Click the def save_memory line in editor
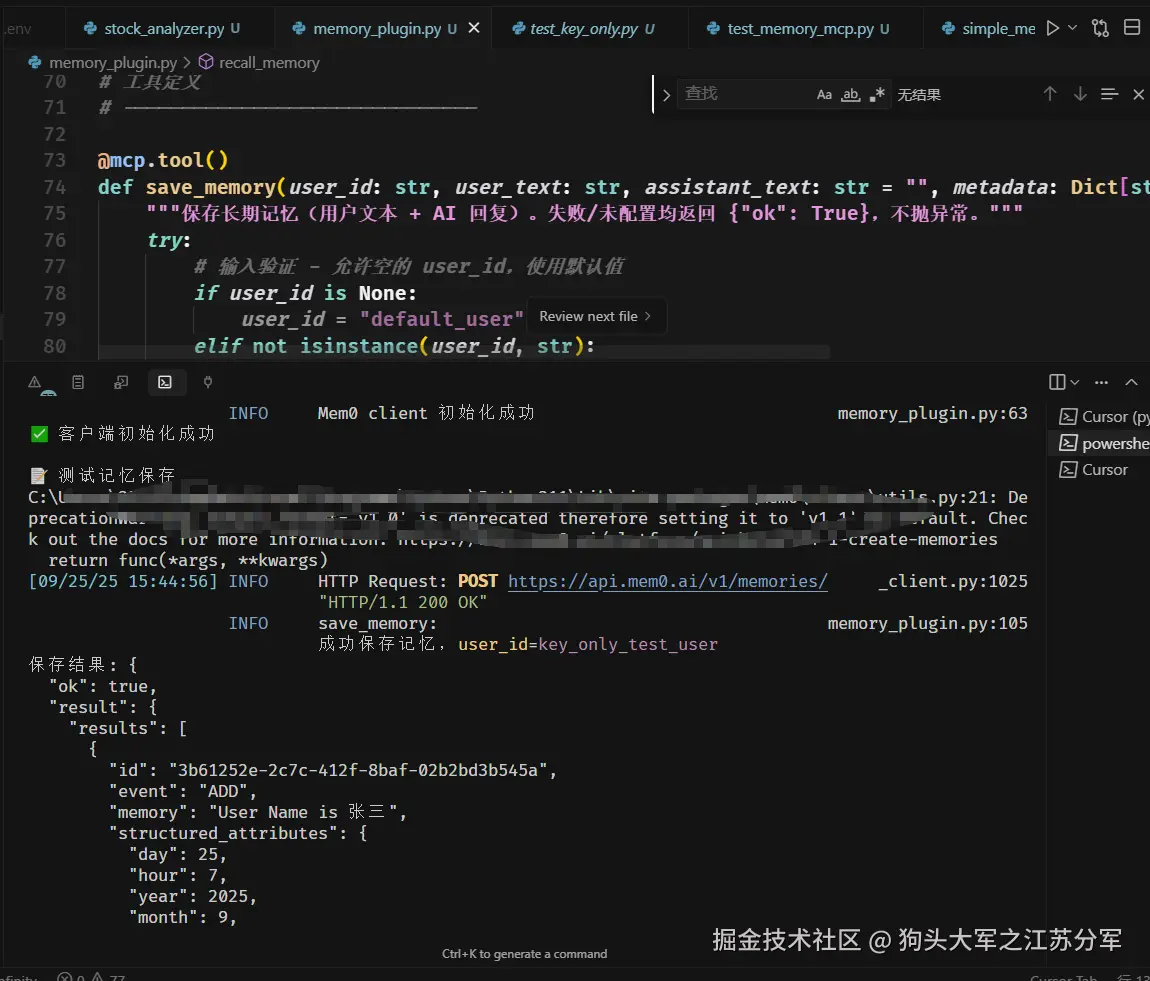This screenshot has height=981, width=1150. point(623,187)
